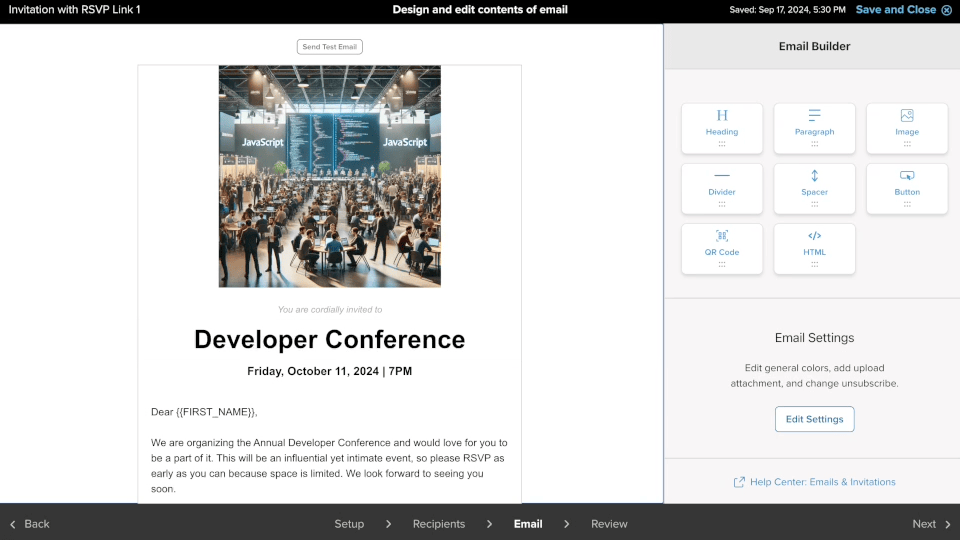Image resolution: width=960 pixels, height=540 pixels.
Task: Click the Email Builder panel header
Action: [x=814, y=47]
